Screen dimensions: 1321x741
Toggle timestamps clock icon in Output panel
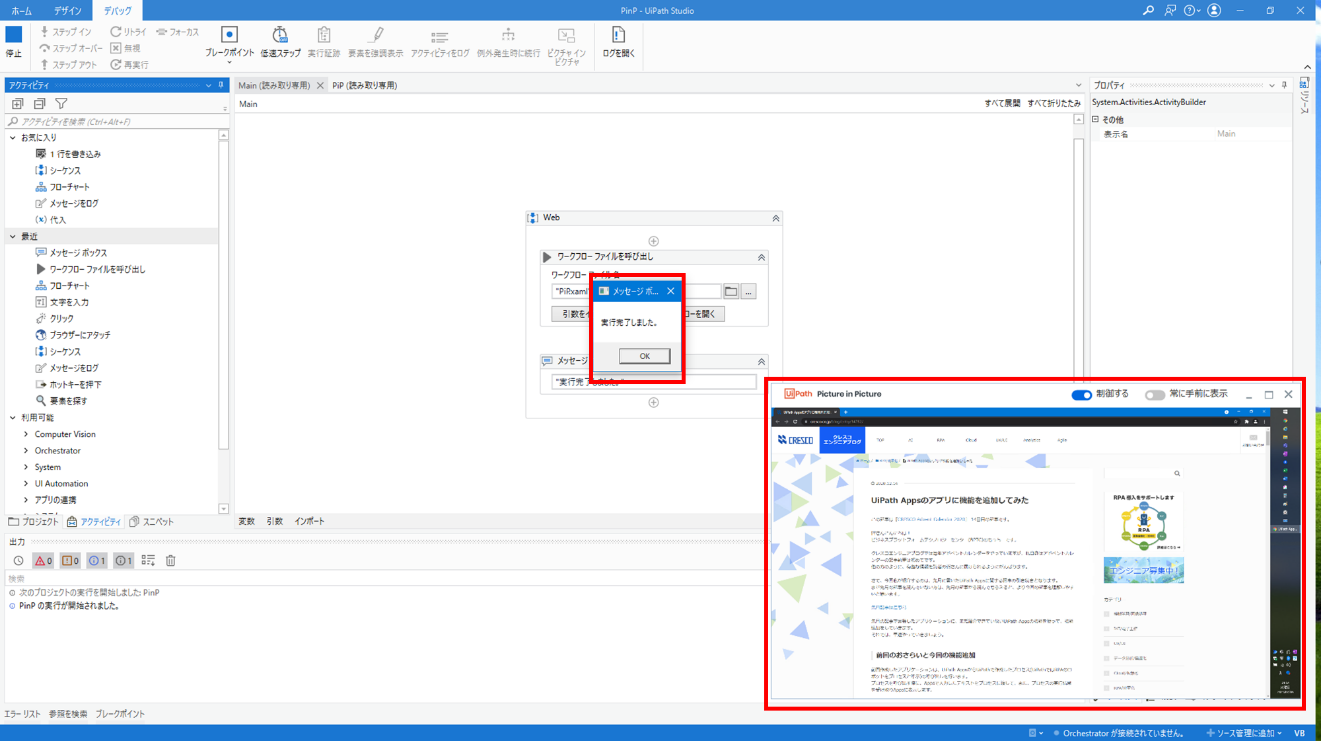point(18,561)
